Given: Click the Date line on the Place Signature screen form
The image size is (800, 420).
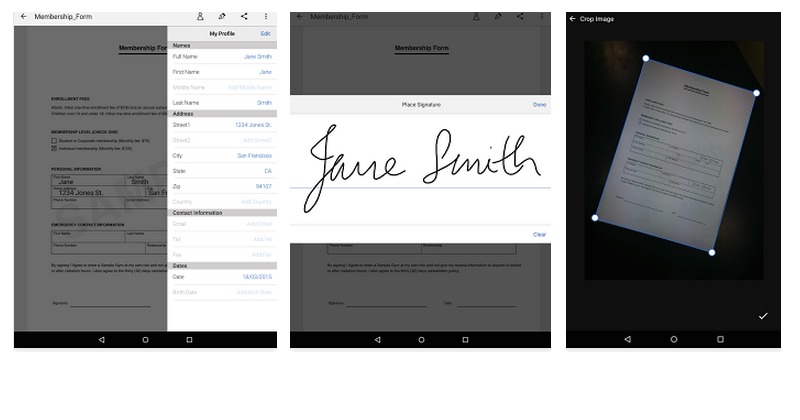Looking at the screenshot, I should click(486, 304).
